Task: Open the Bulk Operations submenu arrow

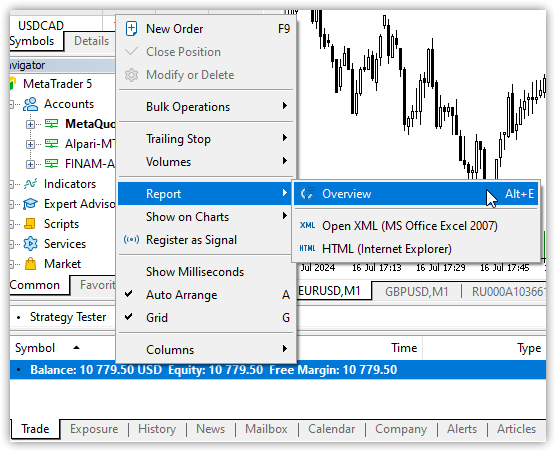Action: (x=285, y=106)
